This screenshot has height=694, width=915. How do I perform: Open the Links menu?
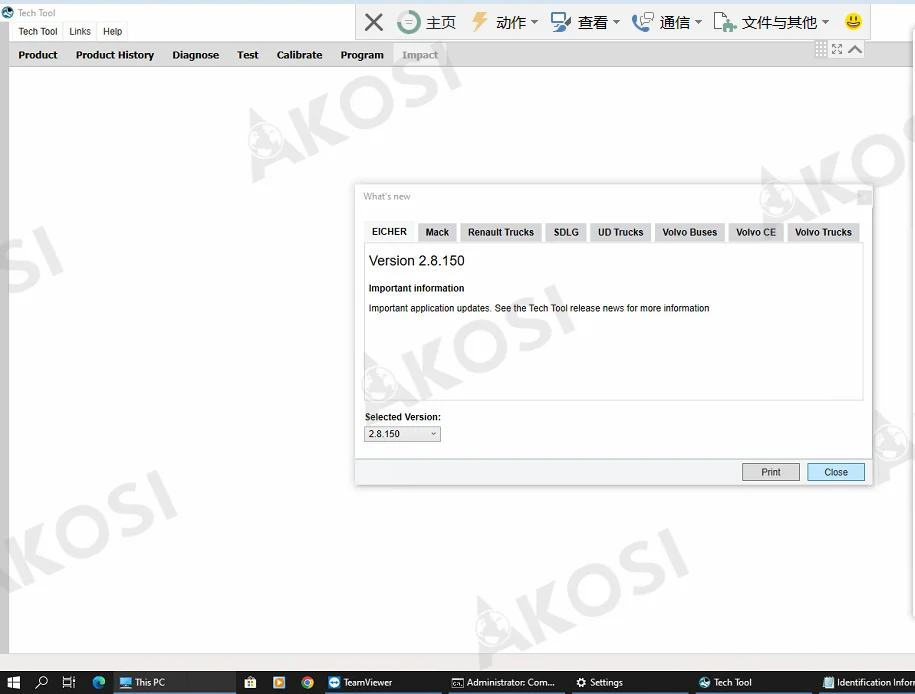coord(80,32)
